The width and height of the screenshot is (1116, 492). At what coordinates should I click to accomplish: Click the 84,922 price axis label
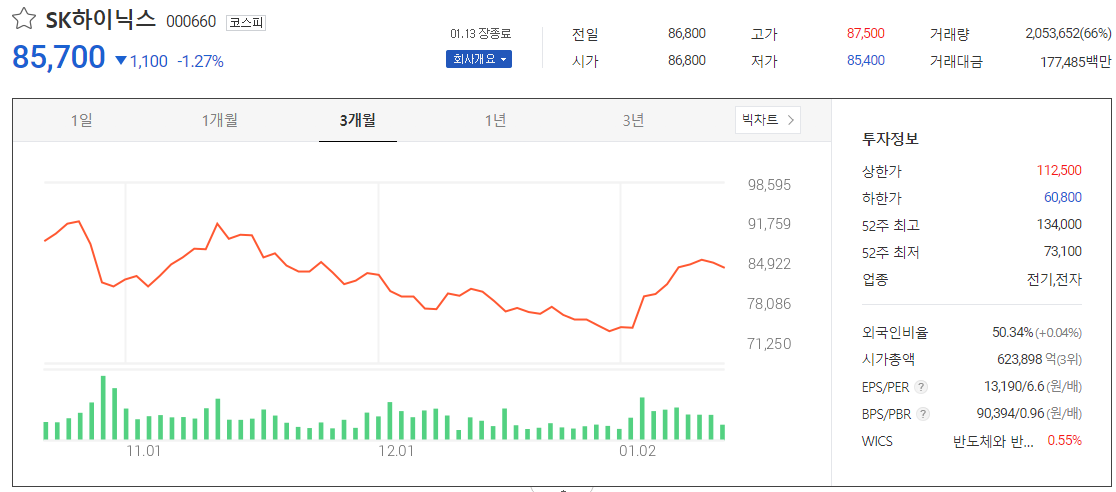pos(769,264)
